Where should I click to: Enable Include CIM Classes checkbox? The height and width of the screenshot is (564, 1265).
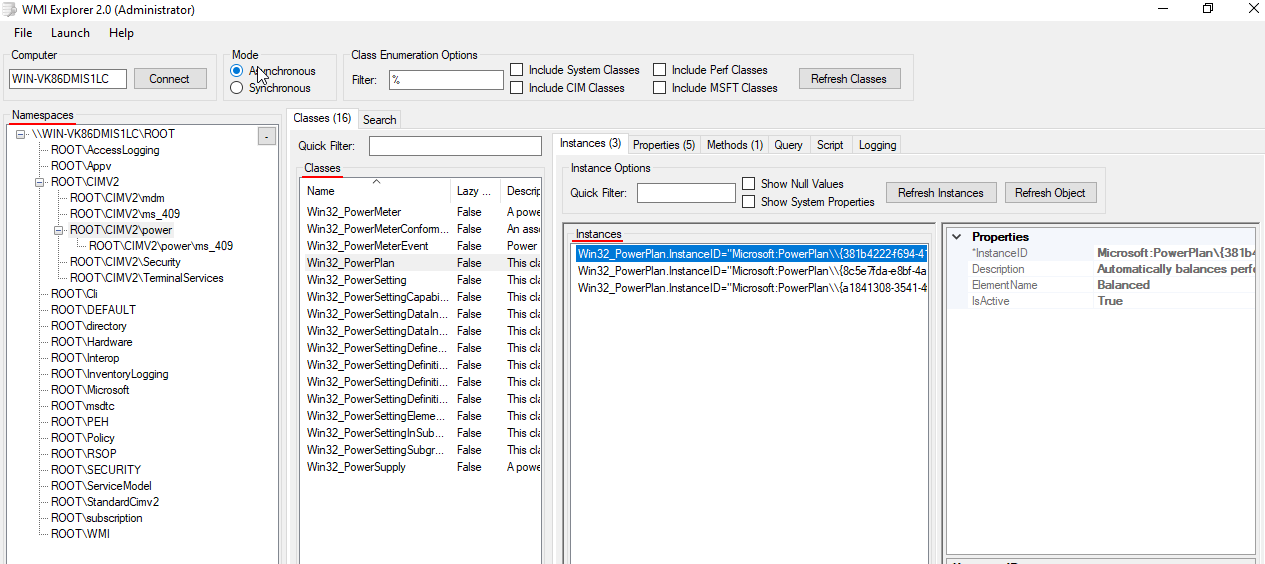tap(516, 88)
